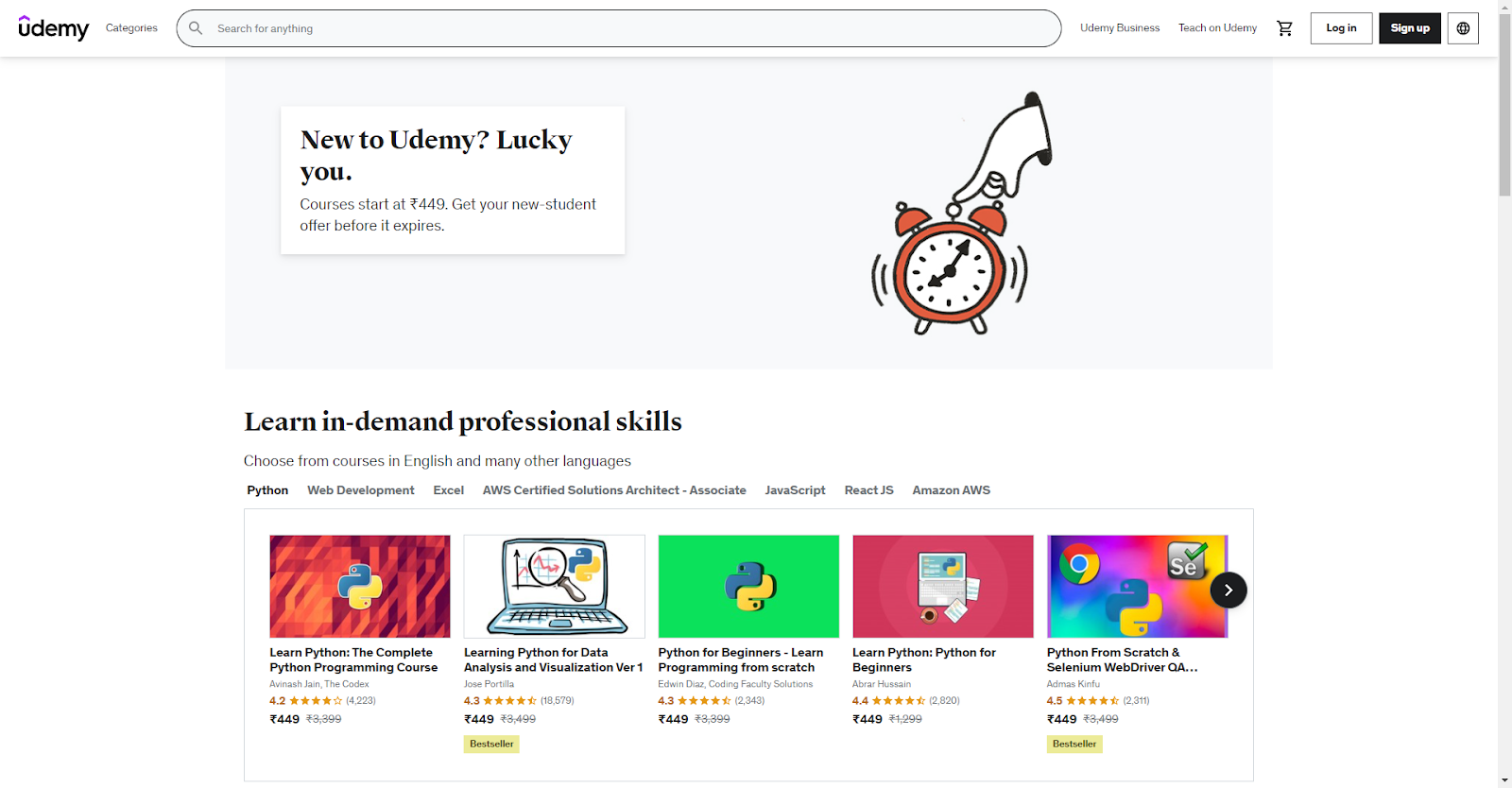Choose the Amazon AWS tab
1512x788 pixels.
pyautogui.click(x=952, y=490)
